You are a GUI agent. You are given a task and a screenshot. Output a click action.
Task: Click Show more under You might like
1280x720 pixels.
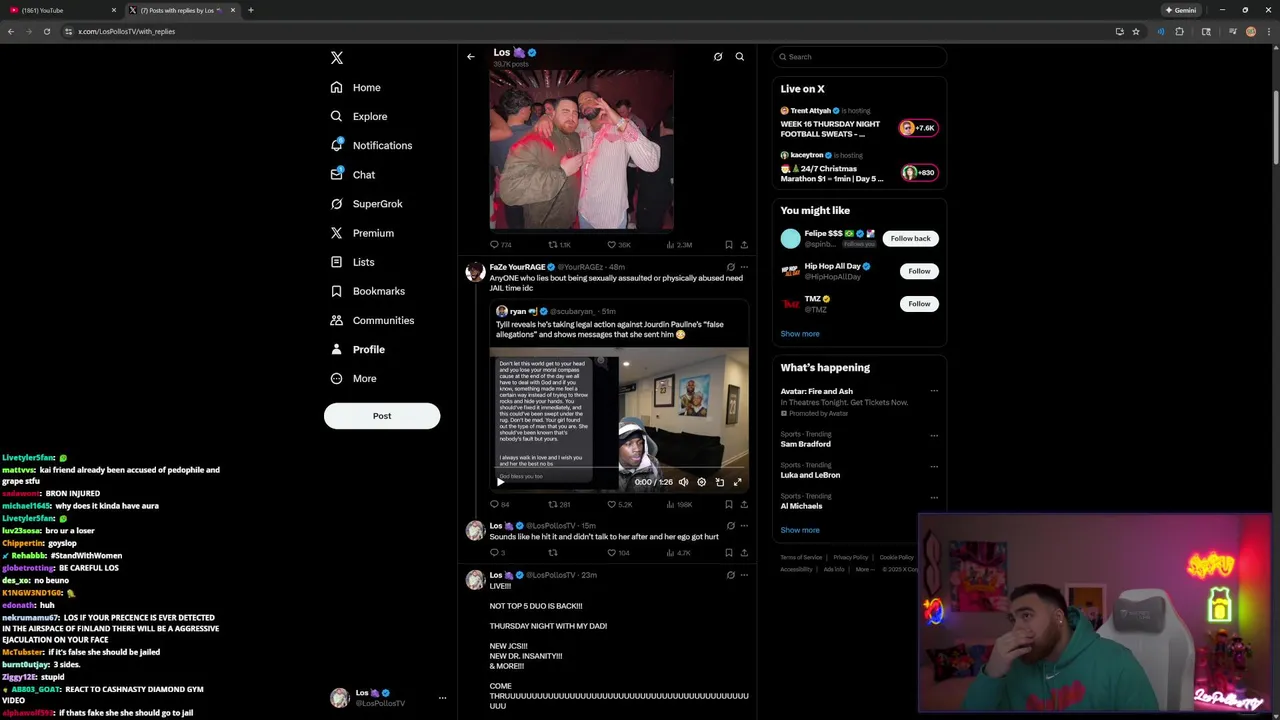[x=800, y=333]
